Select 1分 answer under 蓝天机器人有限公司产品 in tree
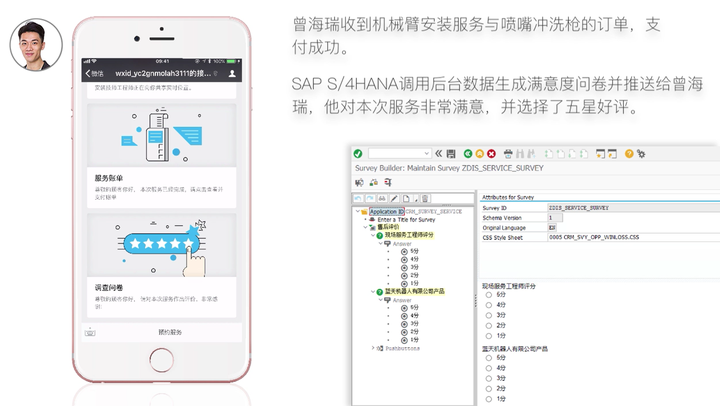 [x=414, y=340]
